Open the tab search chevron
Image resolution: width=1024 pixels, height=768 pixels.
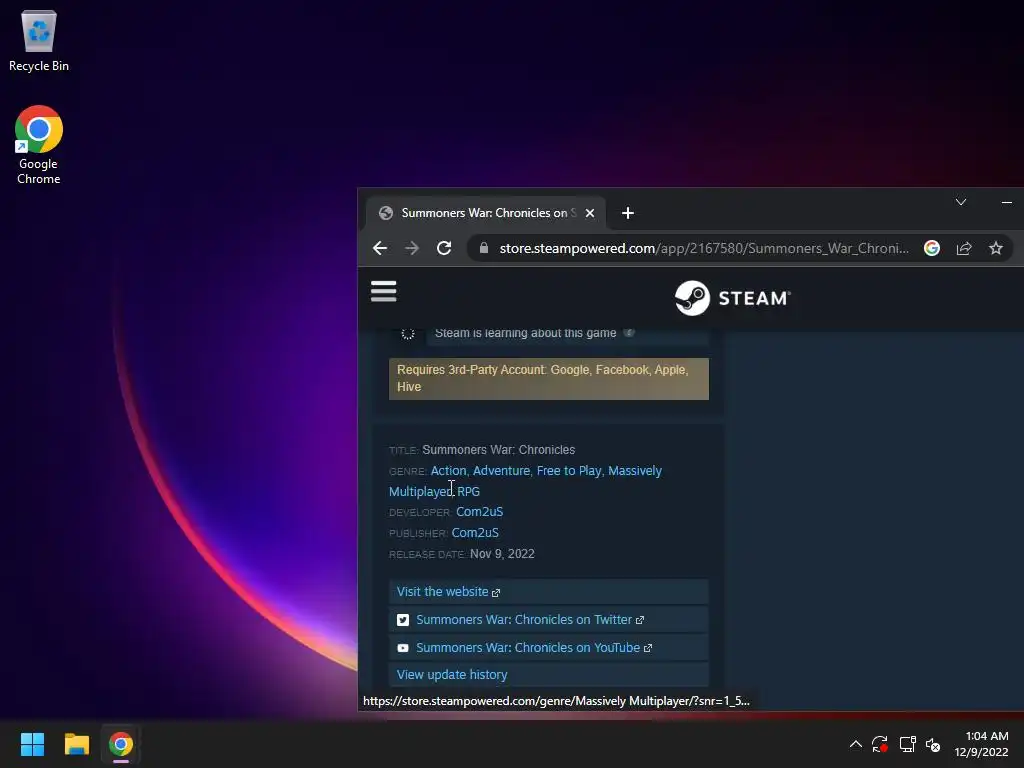click(961, 202)
